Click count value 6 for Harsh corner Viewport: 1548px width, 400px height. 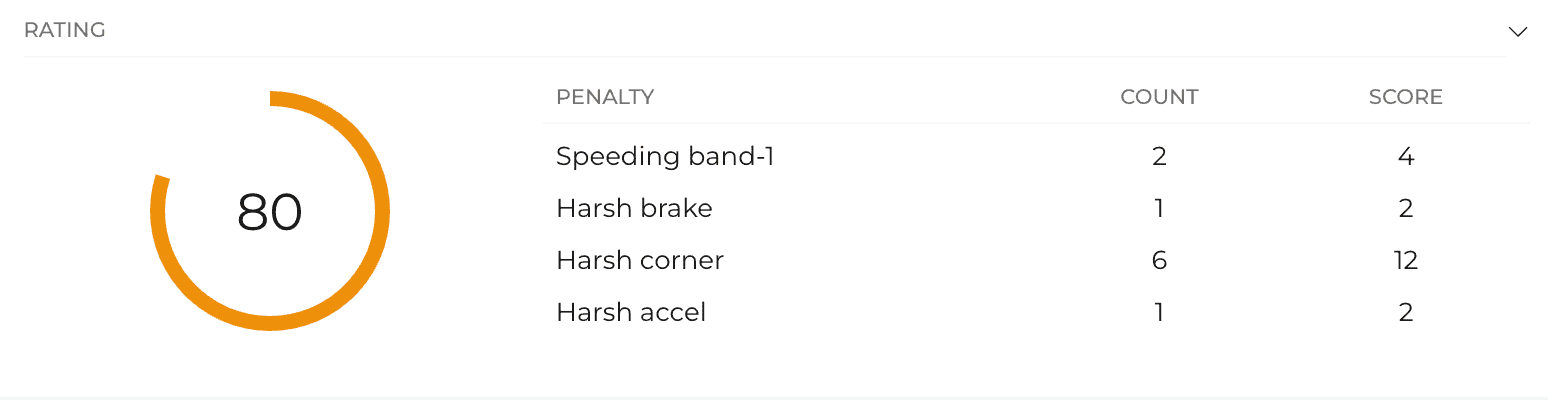pyautogui.click(x=1159, y=260)
